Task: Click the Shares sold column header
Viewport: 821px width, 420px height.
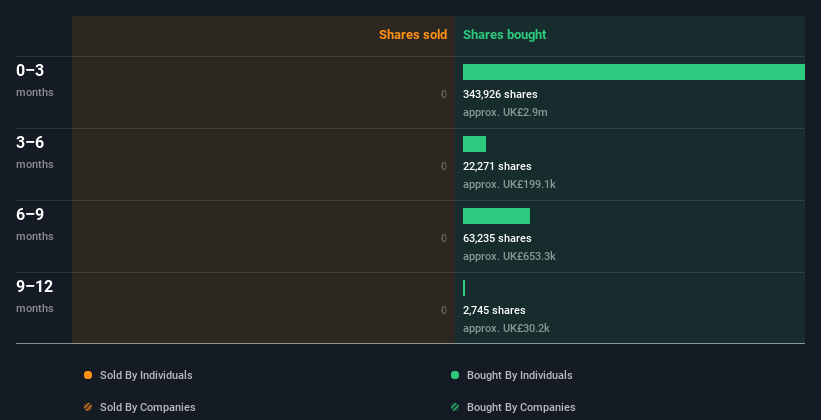Action: coord(413,35)
